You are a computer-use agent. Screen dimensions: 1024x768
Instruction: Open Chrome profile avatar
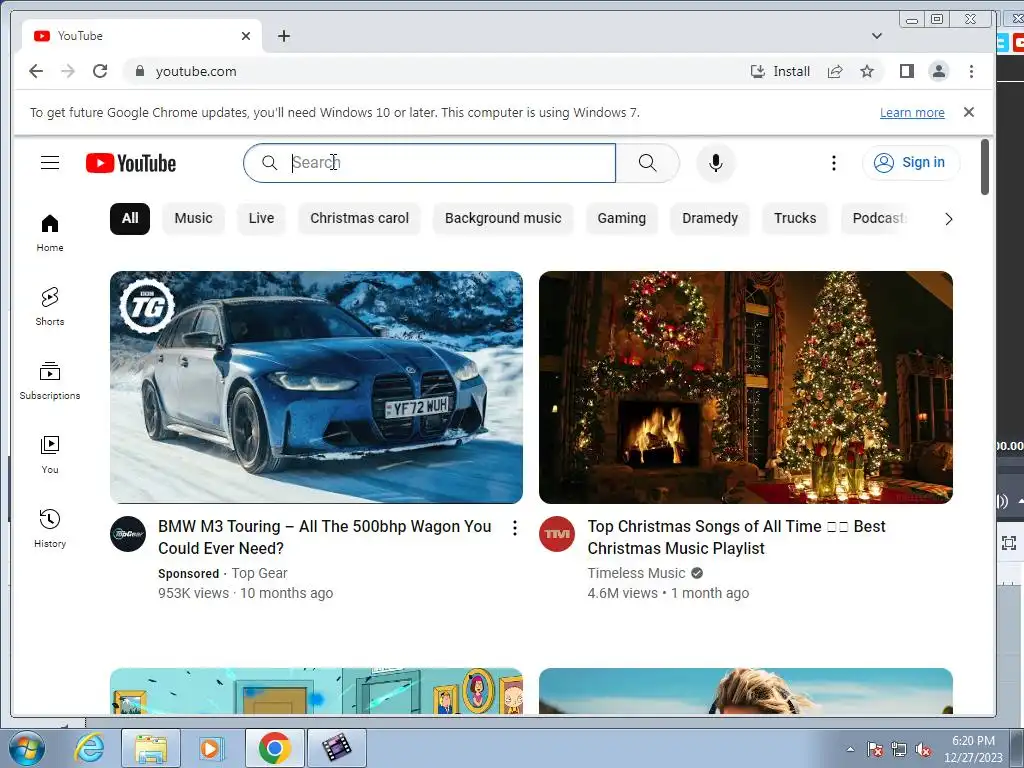[938, 71]
